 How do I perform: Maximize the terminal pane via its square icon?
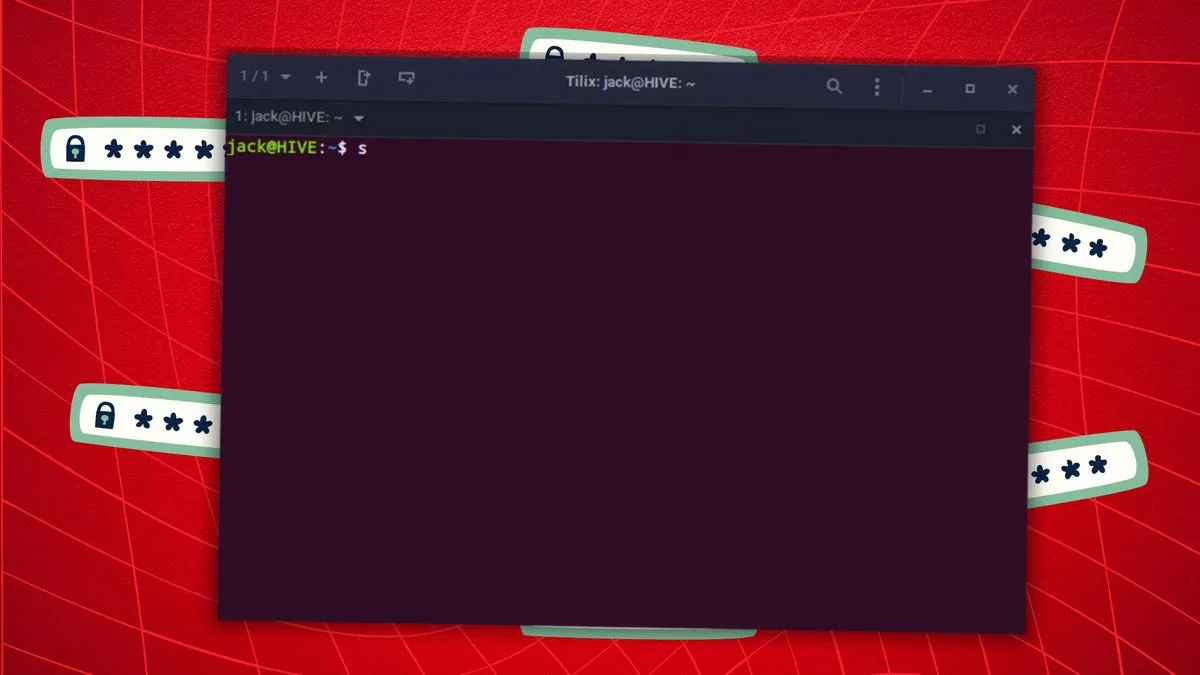pyautogui.click(x=981, y=130)
